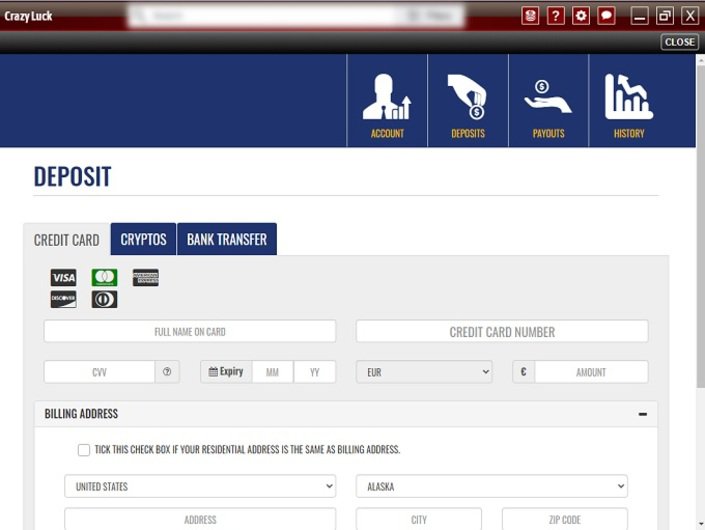Screen dimensions: 705x530
Task: Focus the Credit Card Number field
Action: click(x=502, y=331)
